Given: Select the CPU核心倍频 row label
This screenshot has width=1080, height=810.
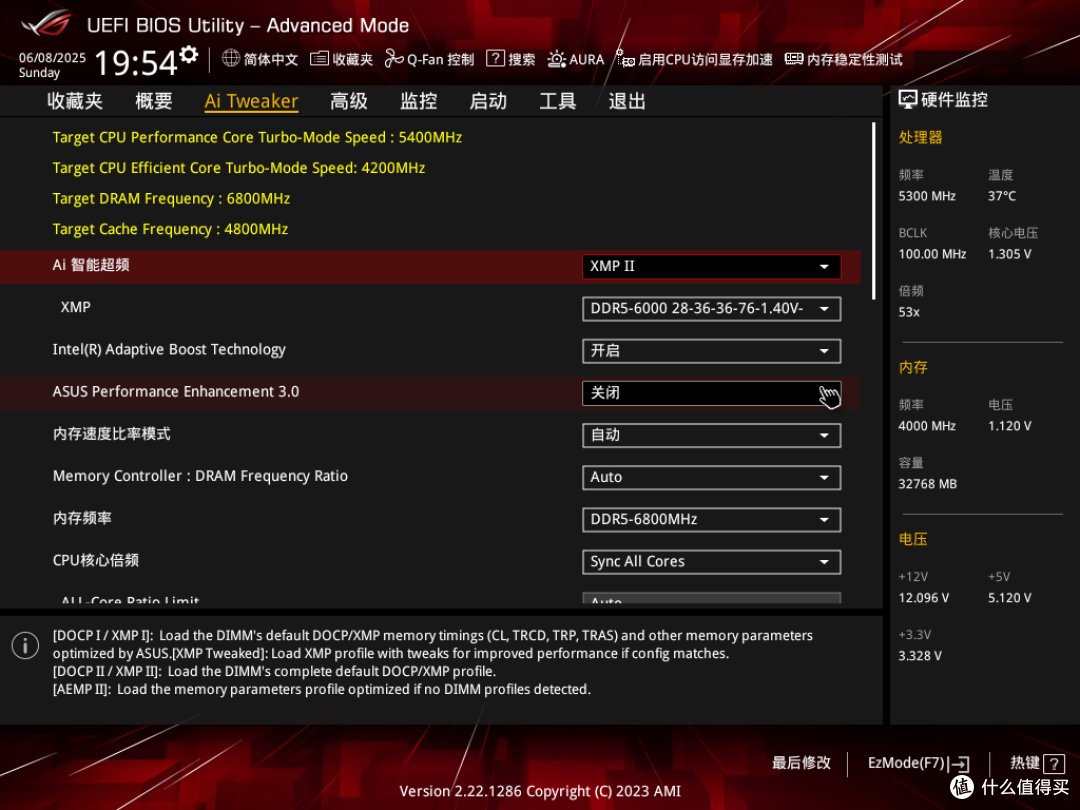Looking at the screenshot, I should click(x=96, y=561).
